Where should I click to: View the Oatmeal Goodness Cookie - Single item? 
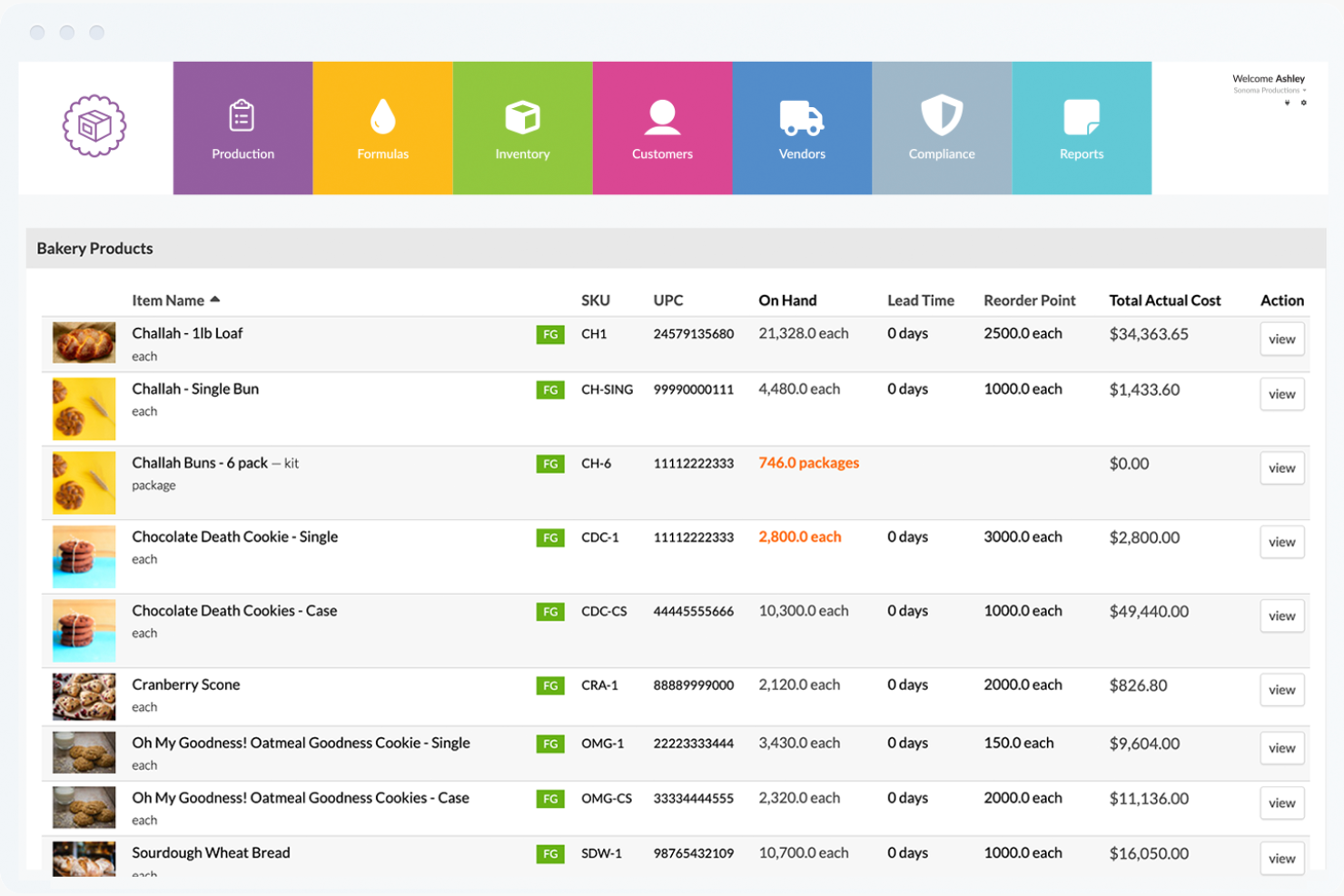(1282, 748)
